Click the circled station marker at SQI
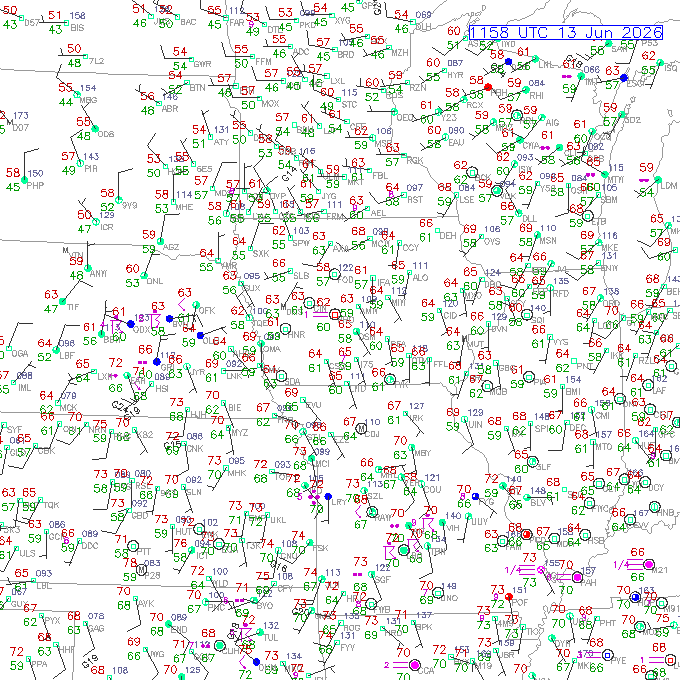 click(527, 314)
